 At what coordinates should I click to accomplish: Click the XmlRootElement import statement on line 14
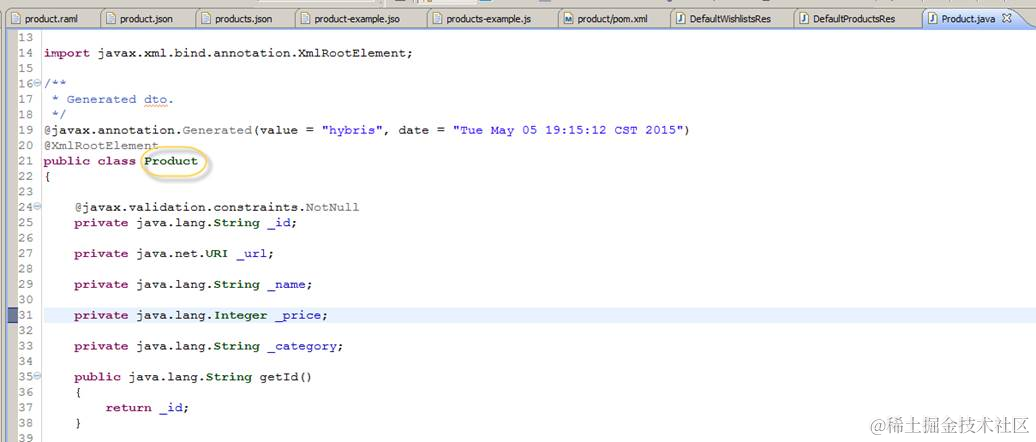(228, 54)
